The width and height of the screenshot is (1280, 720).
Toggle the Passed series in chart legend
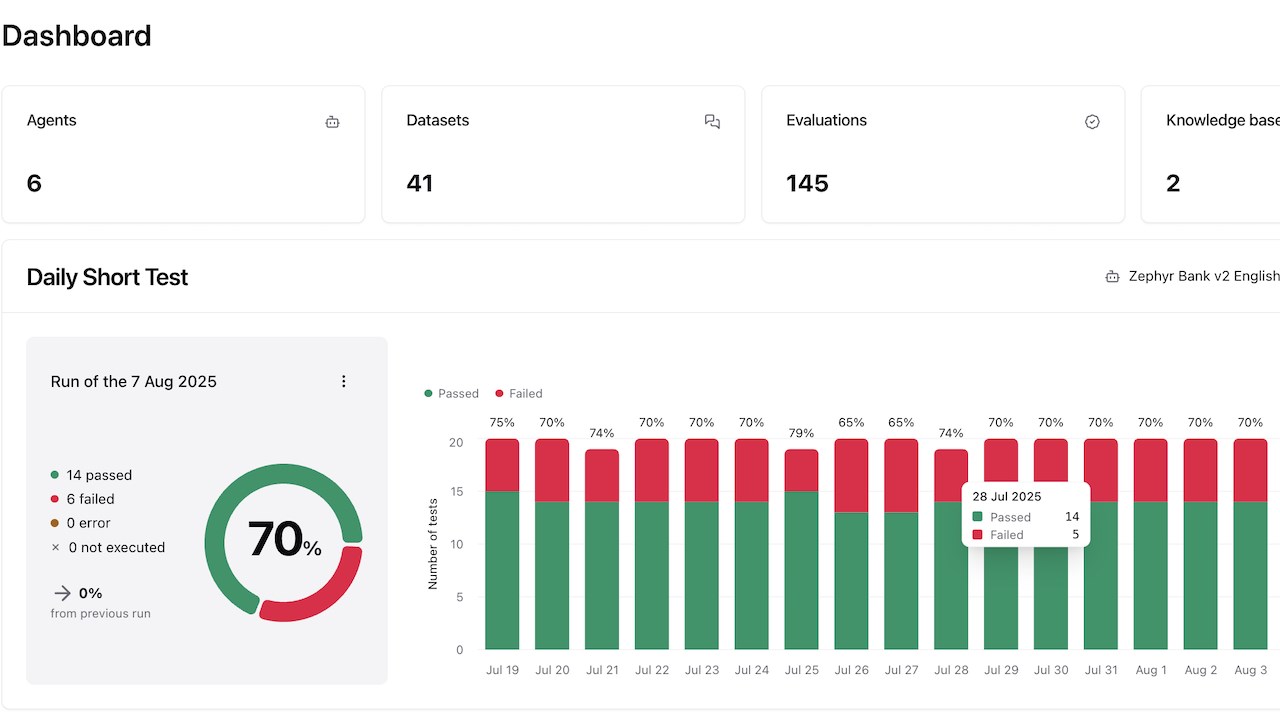pos(451,393)
